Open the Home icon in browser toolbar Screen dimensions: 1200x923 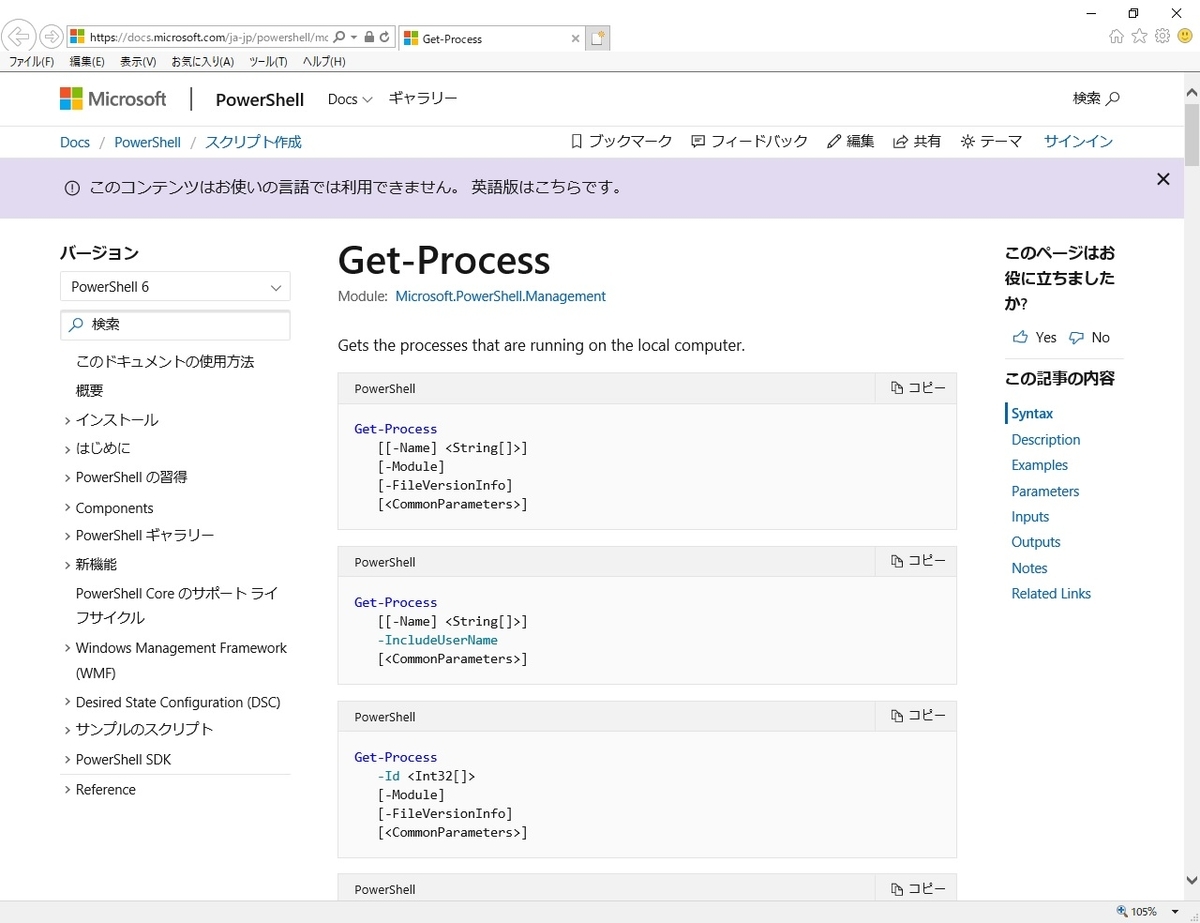pyautogui.click(x=1117, y=37)
